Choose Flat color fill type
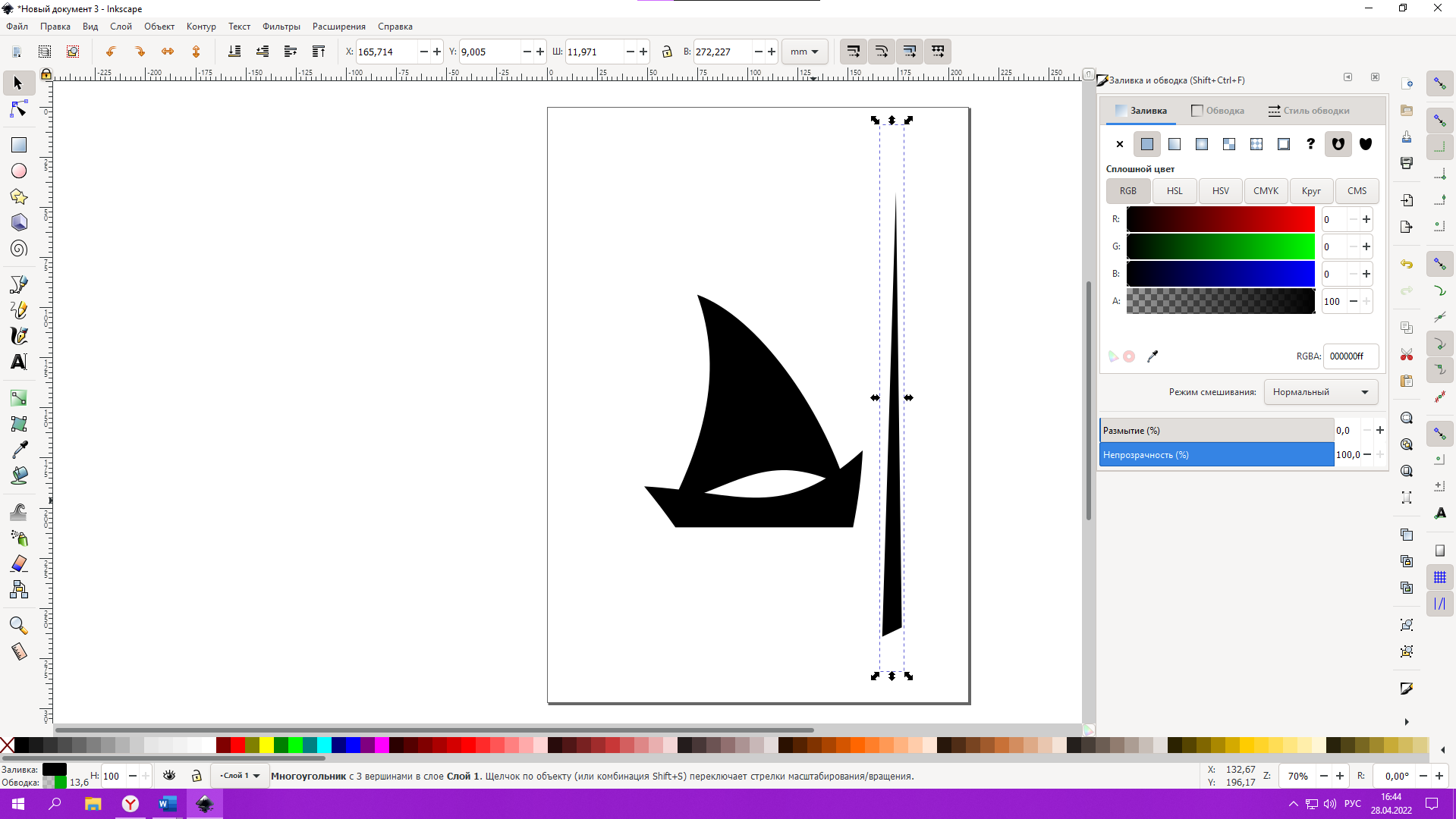The width and height of the screenshot is (1456, 819). (x=1147, y=144)
